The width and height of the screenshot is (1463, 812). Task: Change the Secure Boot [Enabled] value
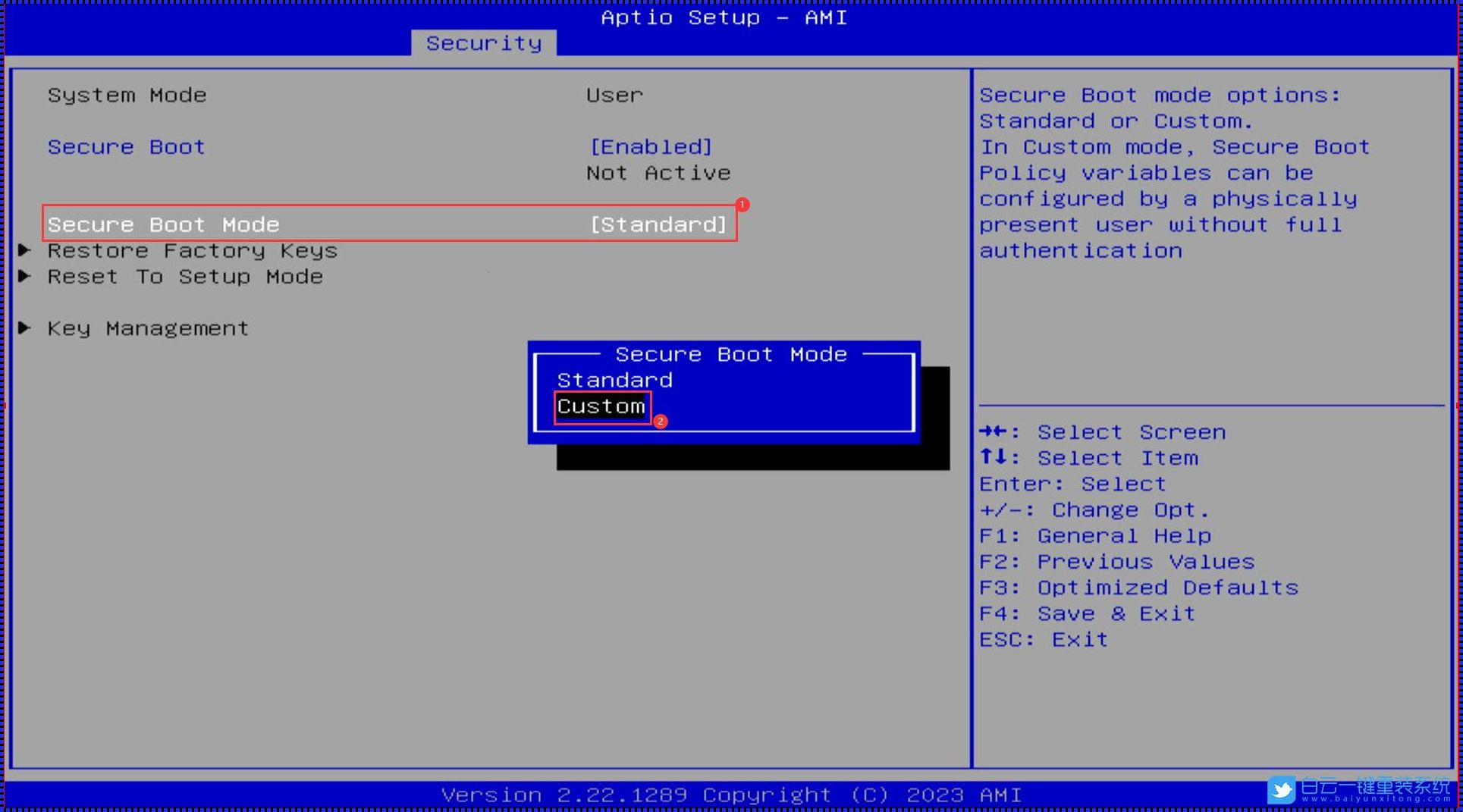(x=651, y=147)
